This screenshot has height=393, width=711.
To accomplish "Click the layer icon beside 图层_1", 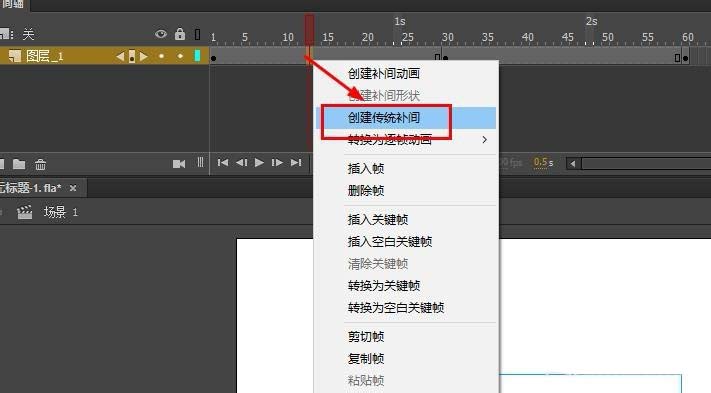I will coord(15,56).
